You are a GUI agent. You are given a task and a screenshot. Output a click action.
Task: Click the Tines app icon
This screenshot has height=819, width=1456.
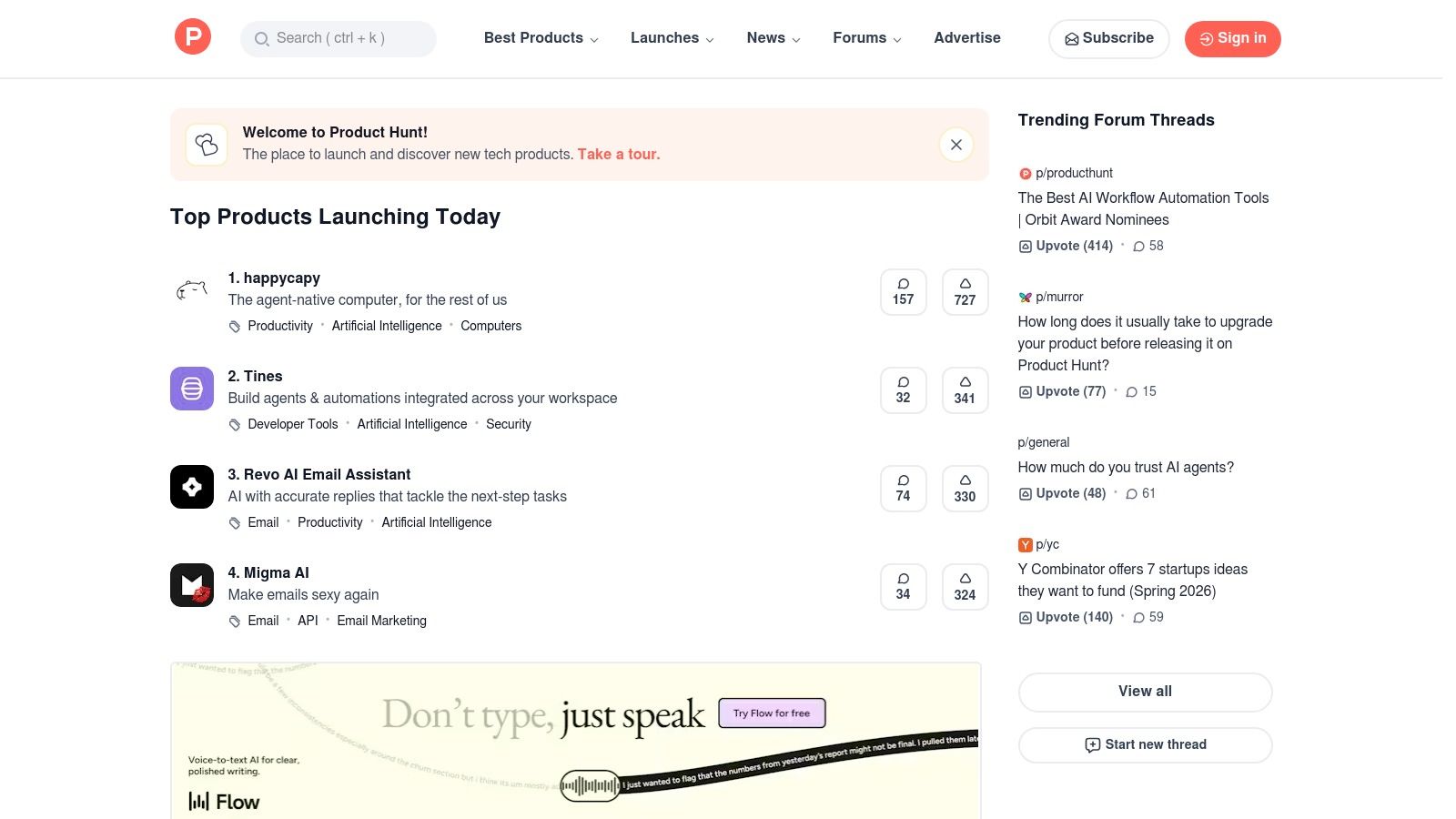coord(191,389)
